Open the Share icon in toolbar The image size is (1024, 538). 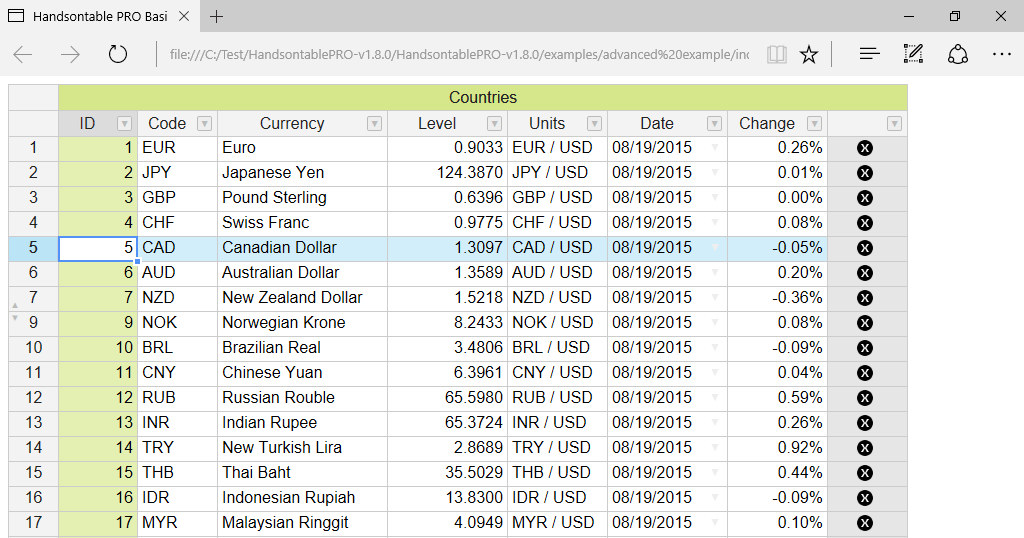click(958, 54)
